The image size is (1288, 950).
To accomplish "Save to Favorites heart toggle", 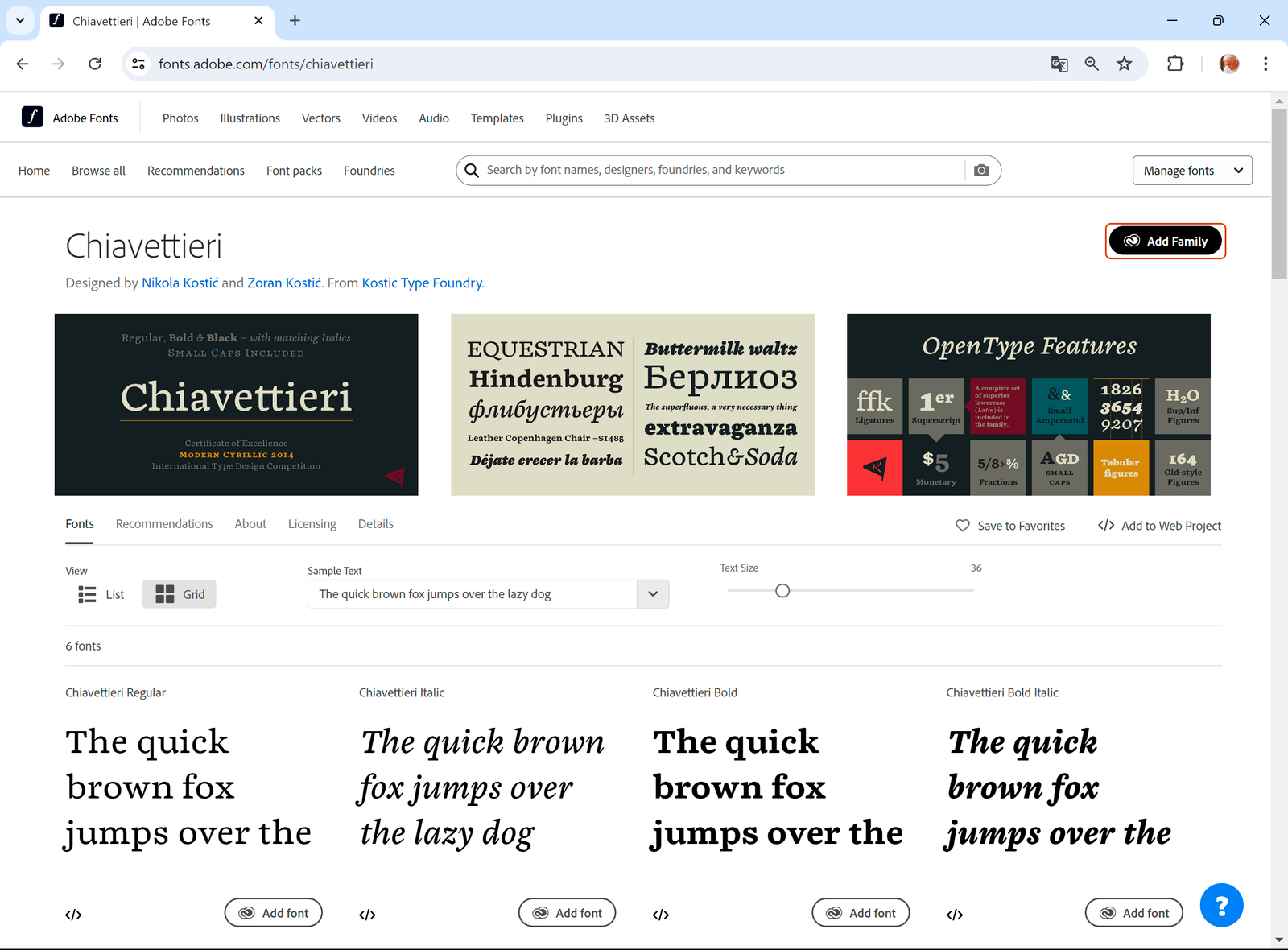I will 1010,526.
